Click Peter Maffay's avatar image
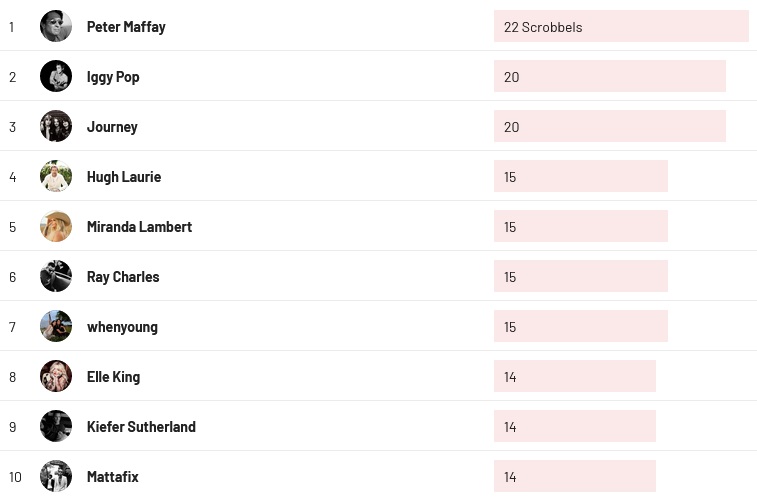Viewport: 757px width, 500px height. coord(56,26)
